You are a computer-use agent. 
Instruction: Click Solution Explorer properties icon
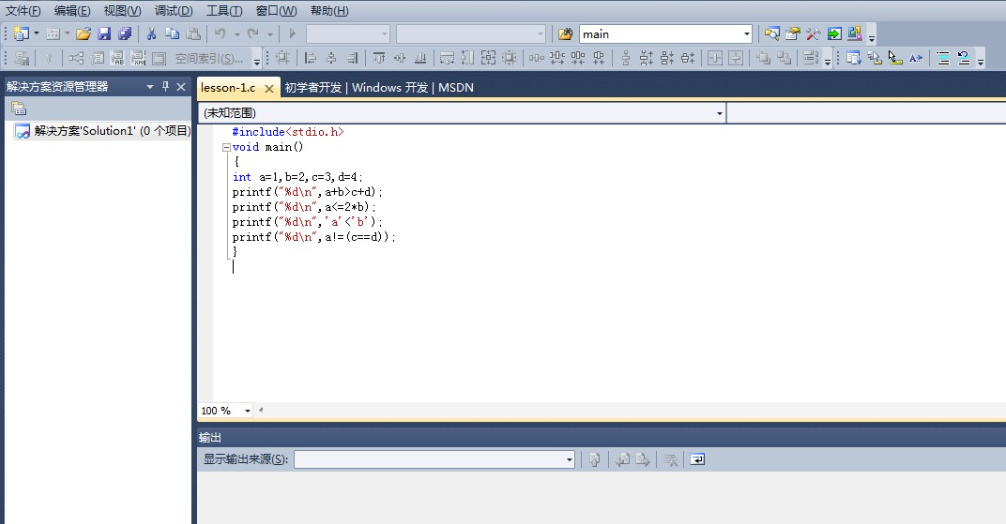(x=18, y=108)
